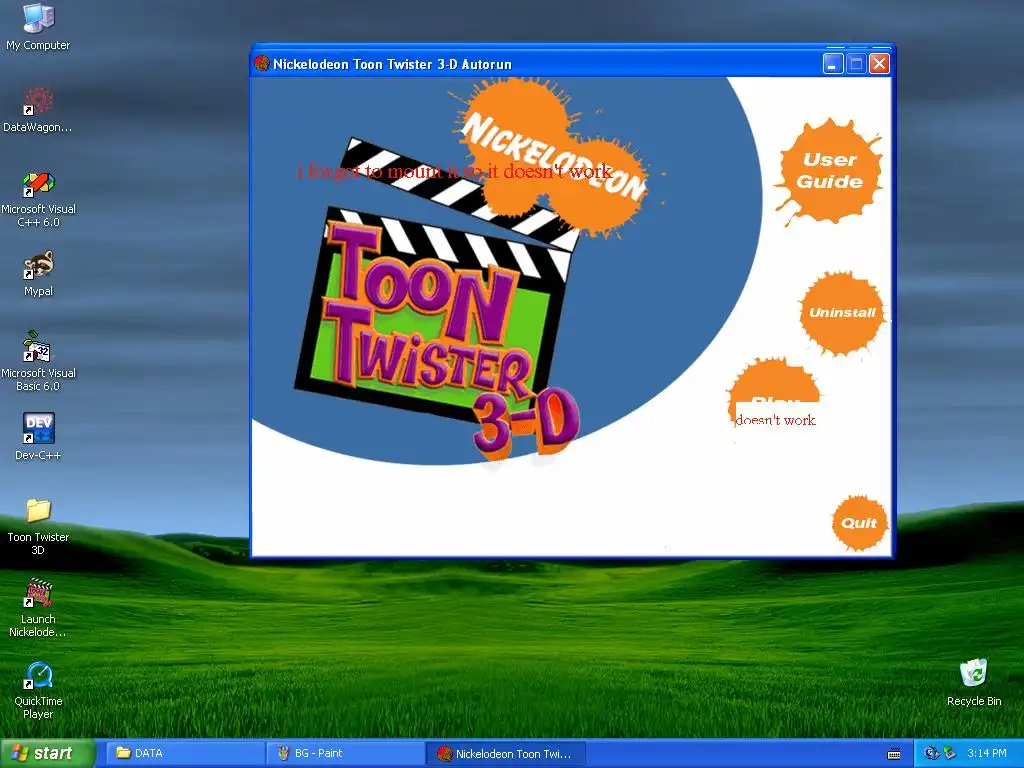Select the Dev-C++ desktop icon

click(38, 436)
